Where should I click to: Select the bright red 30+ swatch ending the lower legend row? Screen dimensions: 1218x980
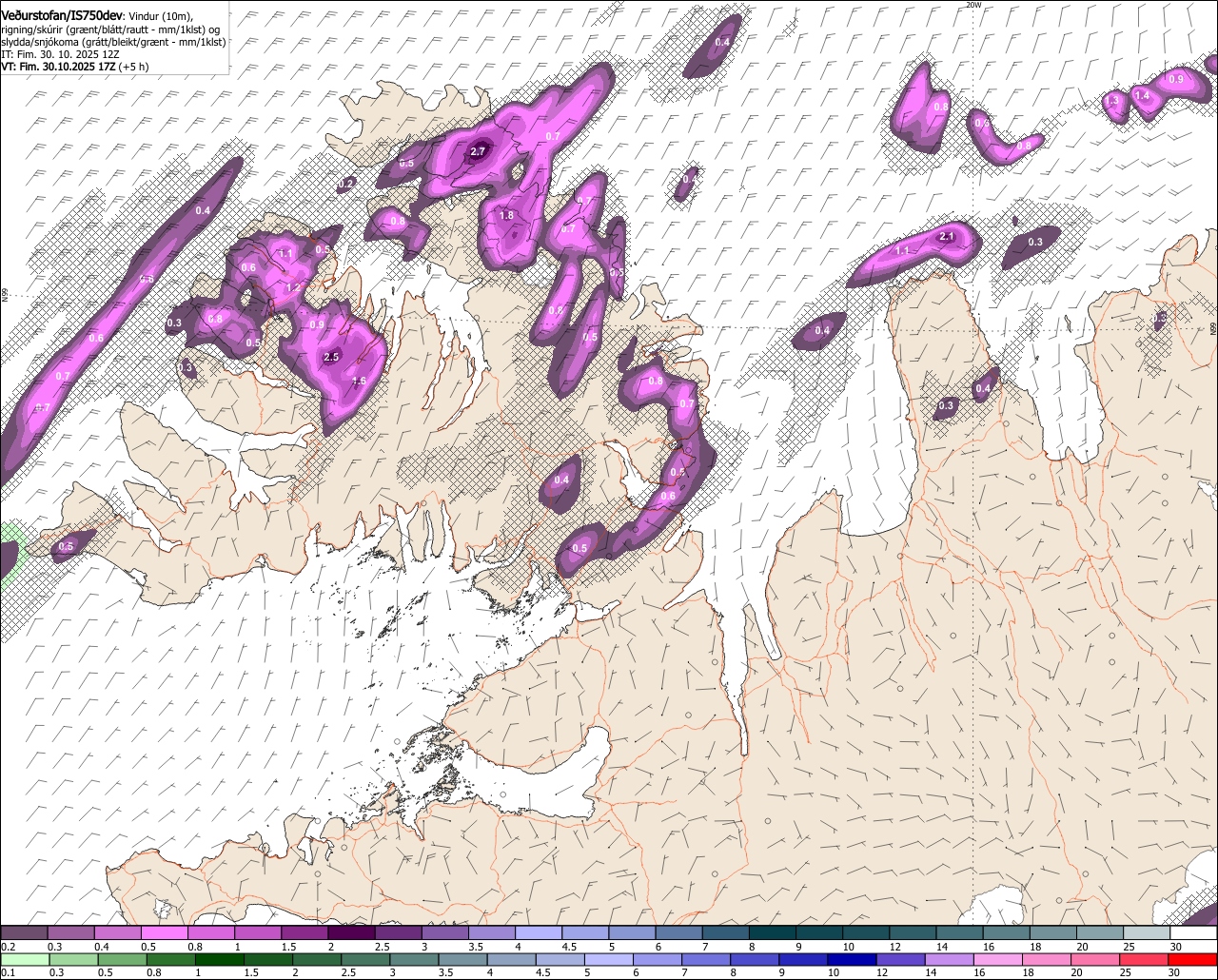pyautogui.click(x=1194, y=959)
